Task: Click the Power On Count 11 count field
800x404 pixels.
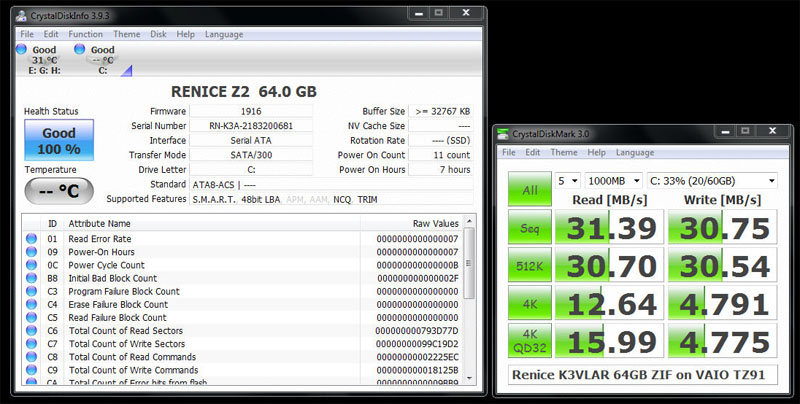Action: [441, 155]
